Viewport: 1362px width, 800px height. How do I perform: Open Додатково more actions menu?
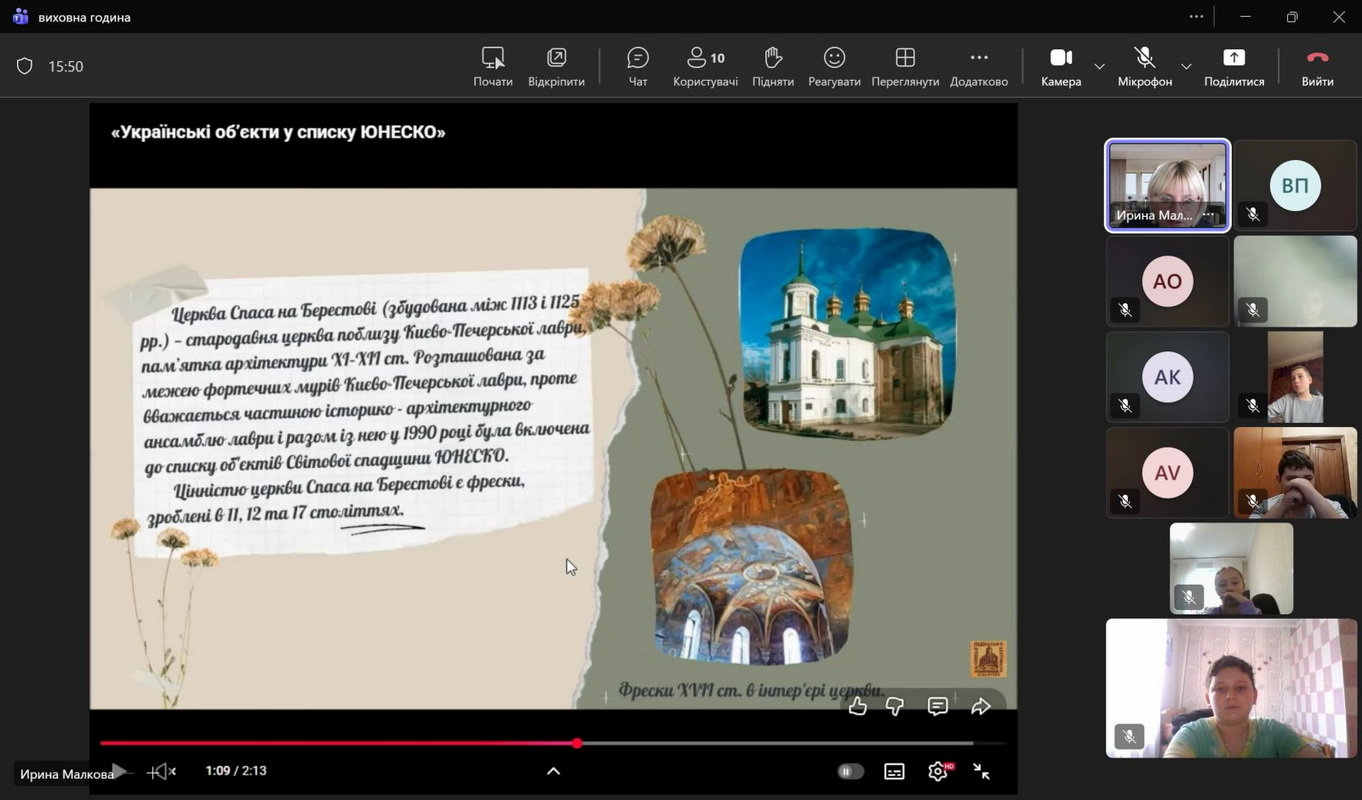pos(978,66)
